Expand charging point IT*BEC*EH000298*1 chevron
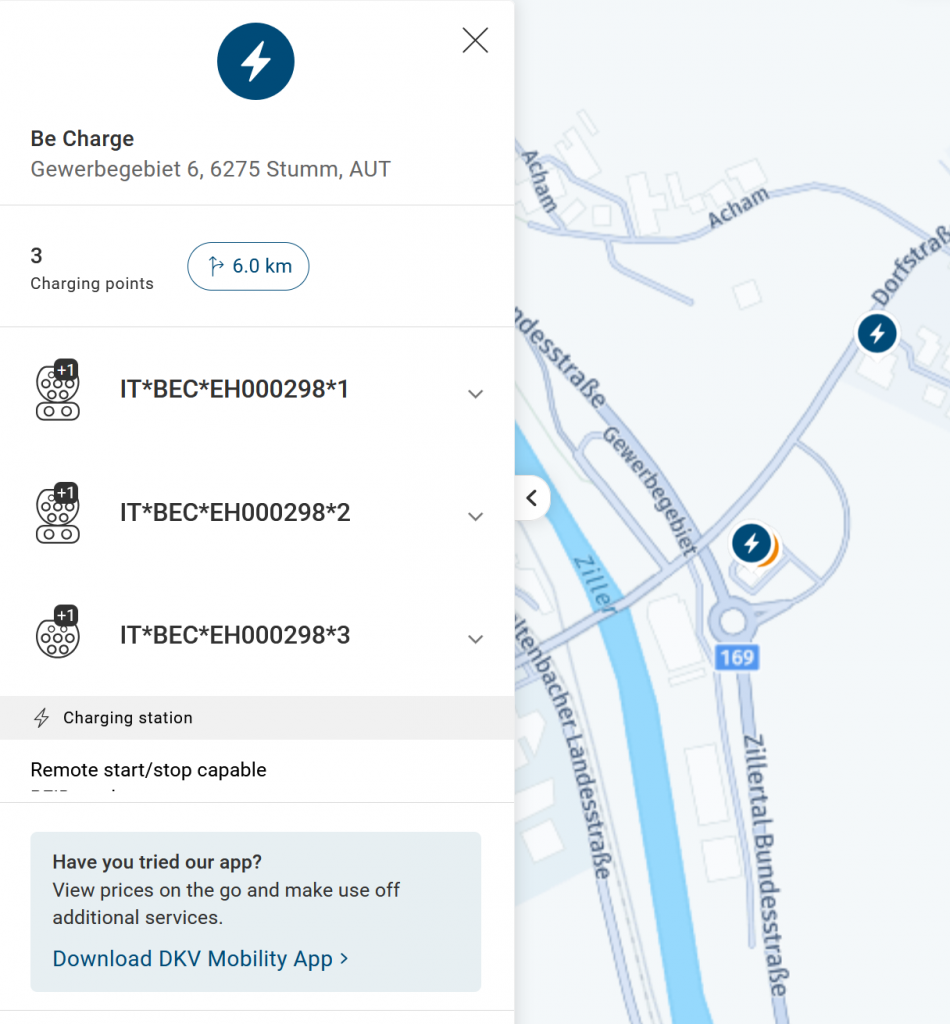The width and height of the screenshot is (950, 1024). click(476, 394)
